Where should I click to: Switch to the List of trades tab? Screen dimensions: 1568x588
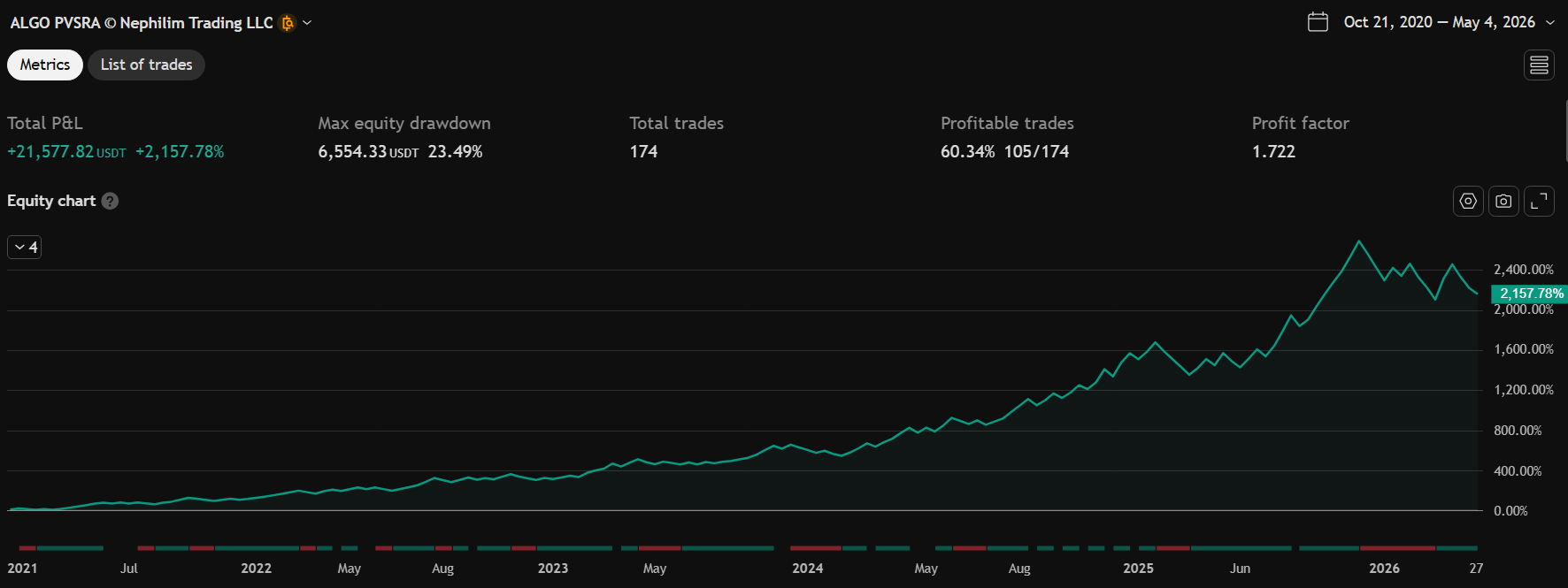[x=146, y=65]
